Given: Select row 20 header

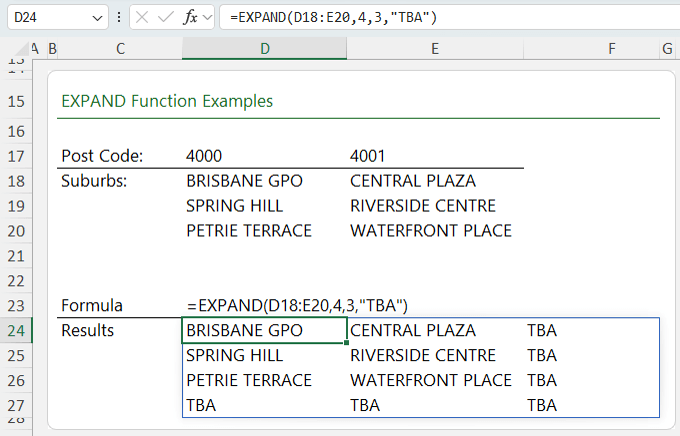Looking at the screenshot, I should (16, 231).
